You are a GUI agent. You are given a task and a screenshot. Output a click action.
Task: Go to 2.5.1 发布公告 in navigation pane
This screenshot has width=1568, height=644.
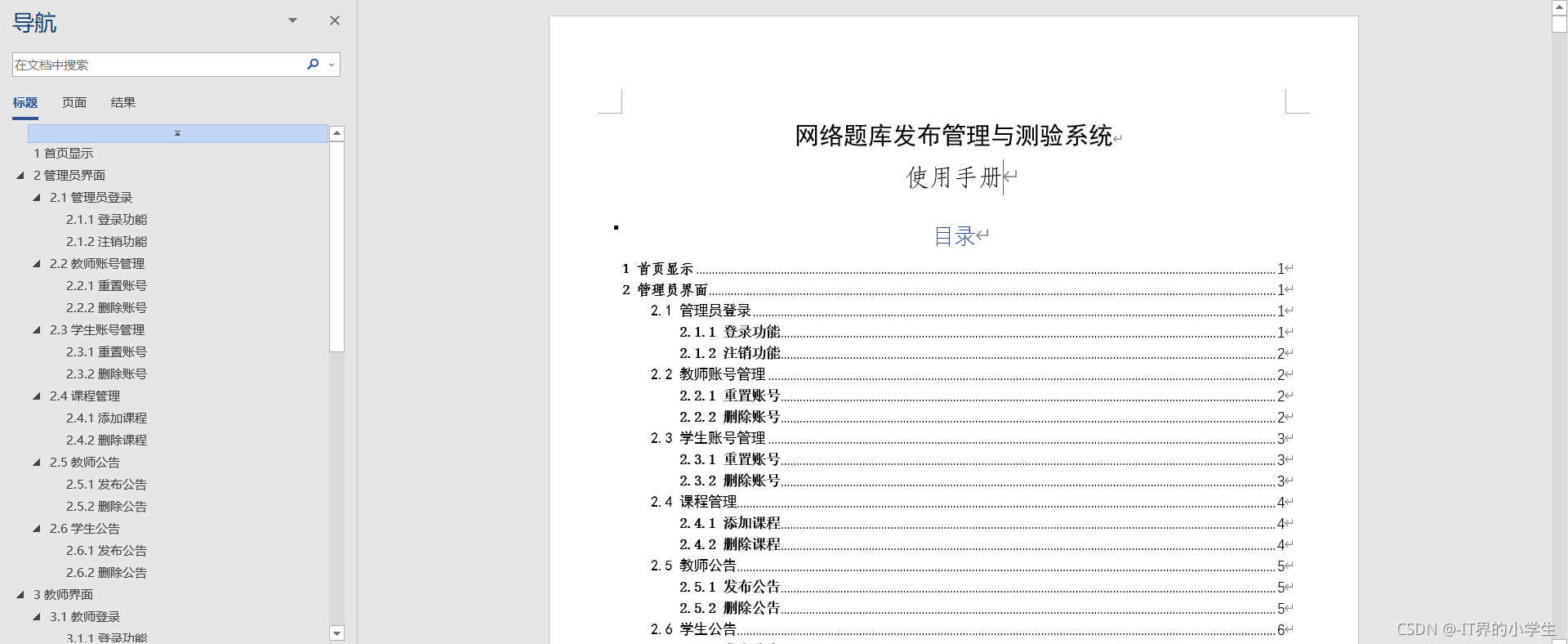tap(107, 484)
